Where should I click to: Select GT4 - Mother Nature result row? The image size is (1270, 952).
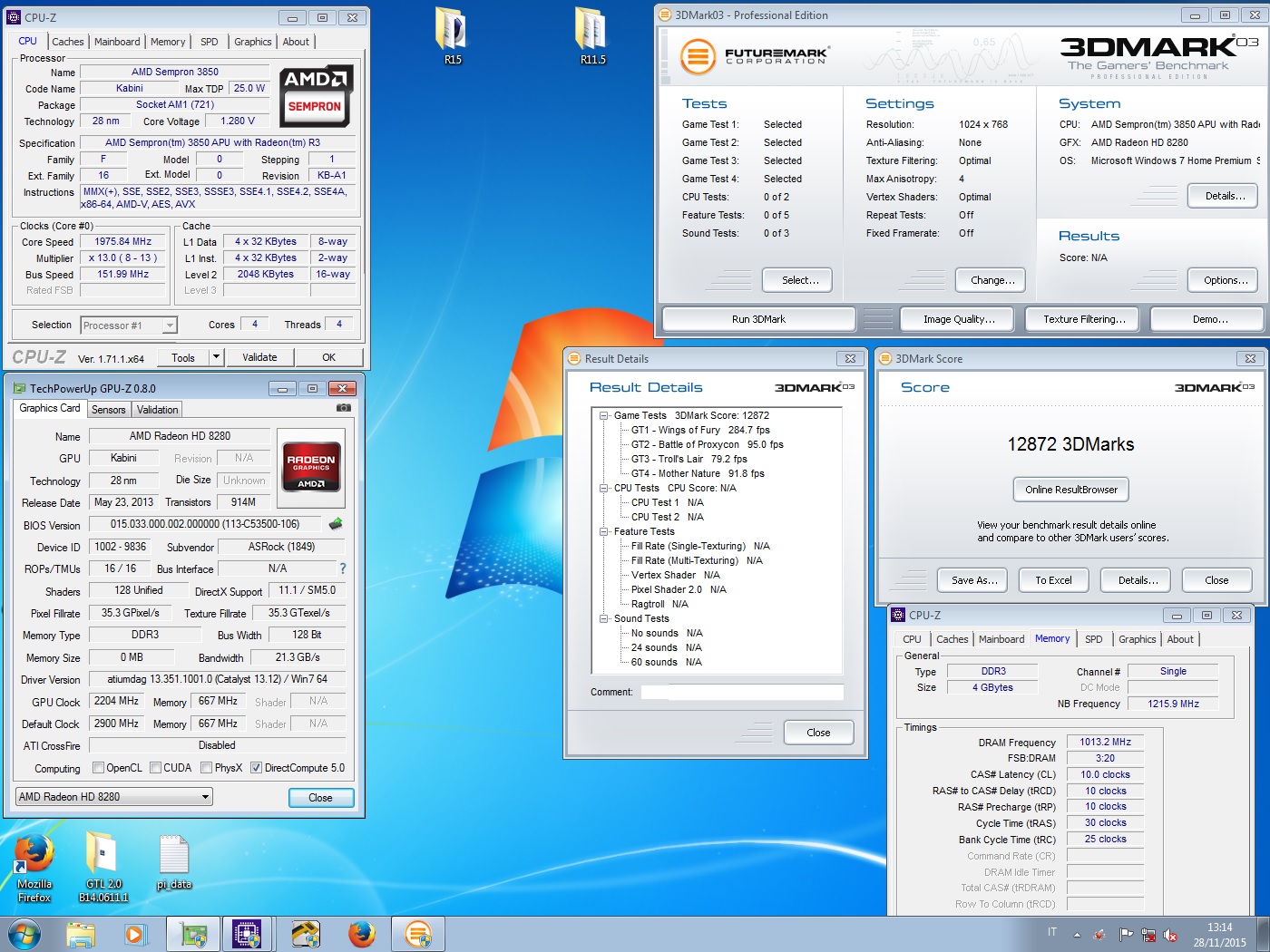coord(698,473)
